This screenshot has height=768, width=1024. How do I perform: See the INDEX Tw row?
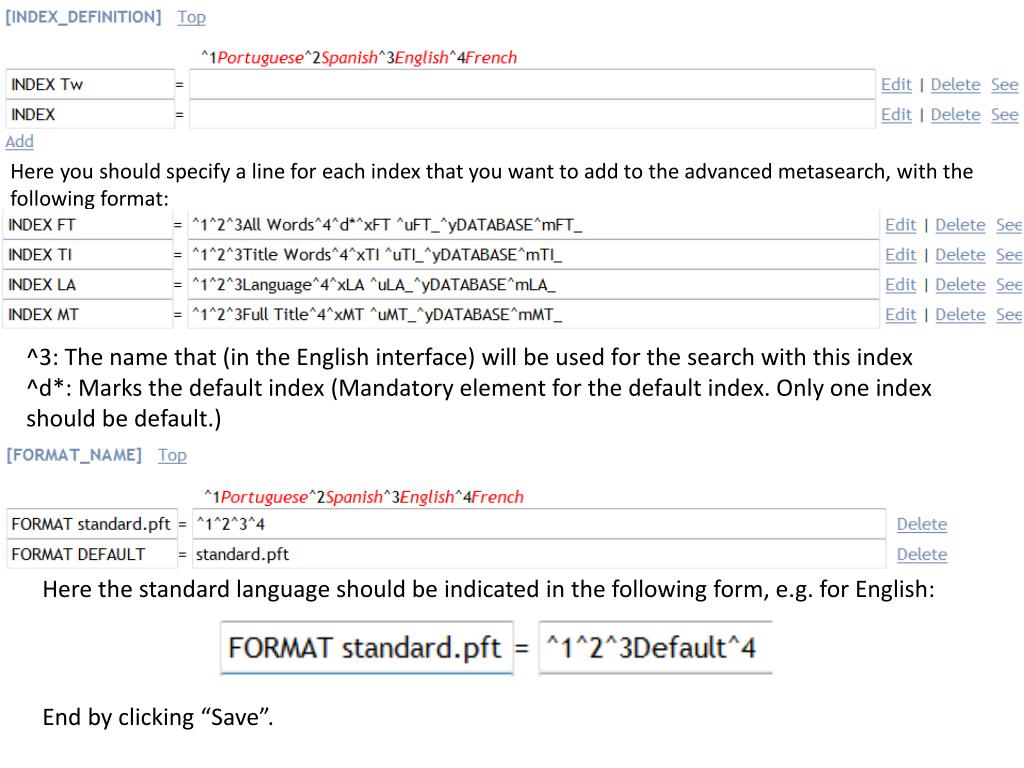click(1004, 85)
